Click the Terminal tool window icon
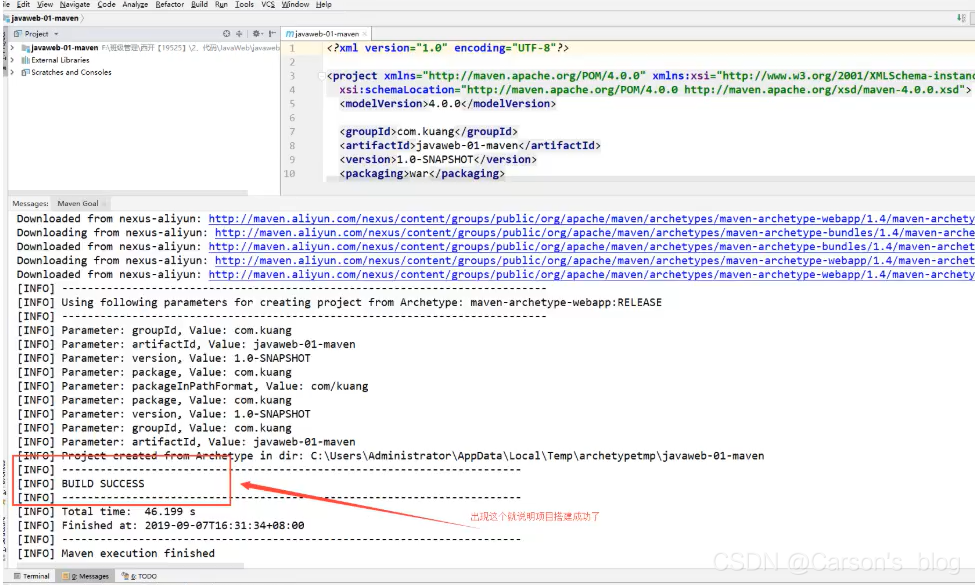Viewport: 975px width, 585px height. pyautogui.click(x=17, y=576)
